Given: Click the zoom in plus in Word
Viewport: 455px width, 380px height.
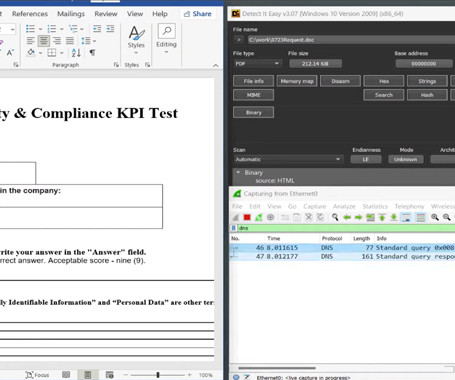Looking at the screenshot, I should (189, 375).
